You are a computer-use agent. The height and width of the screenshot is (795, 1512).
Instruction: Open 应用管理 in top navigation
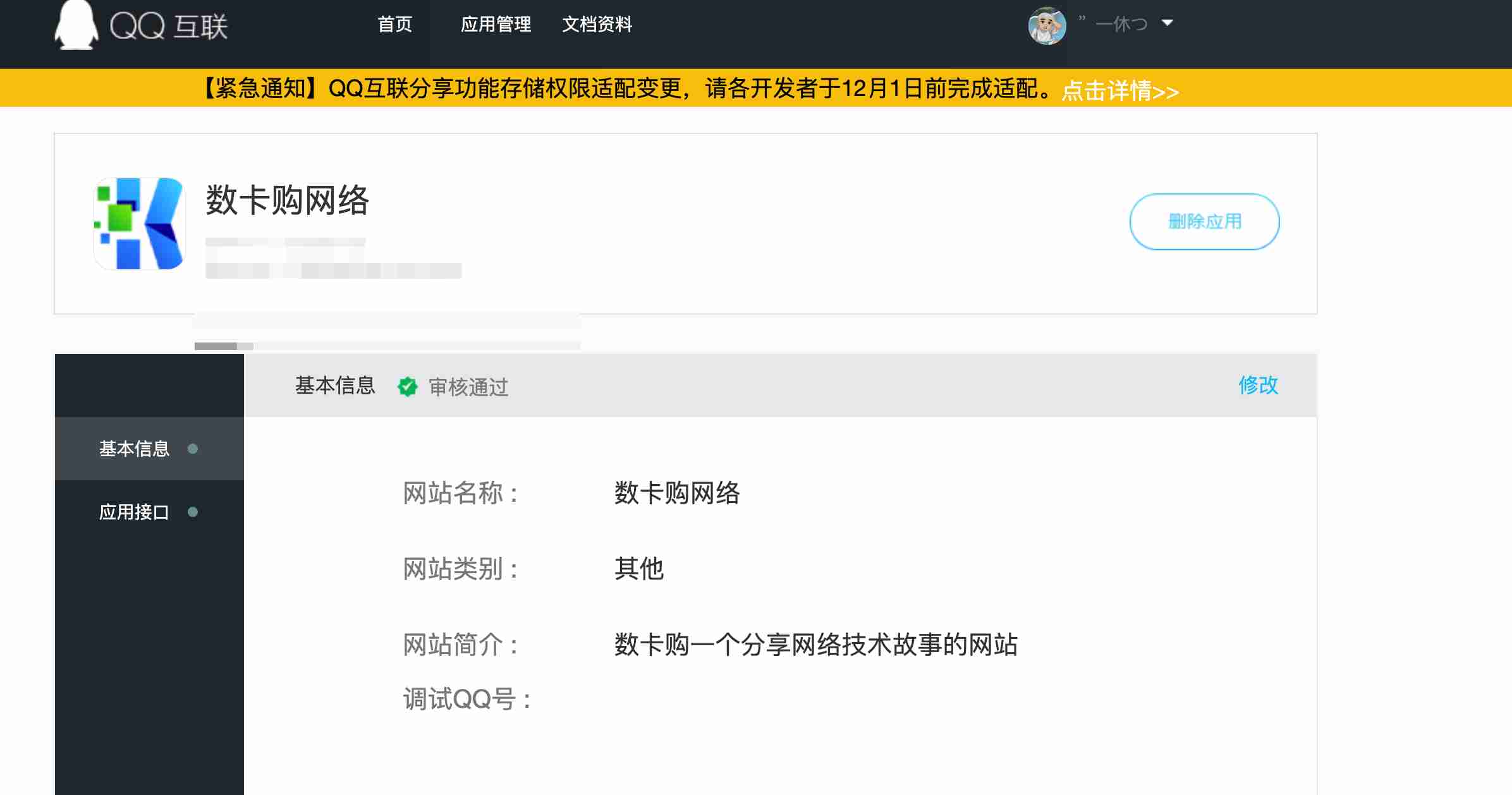pyautogui.click(x=496, y=25)
